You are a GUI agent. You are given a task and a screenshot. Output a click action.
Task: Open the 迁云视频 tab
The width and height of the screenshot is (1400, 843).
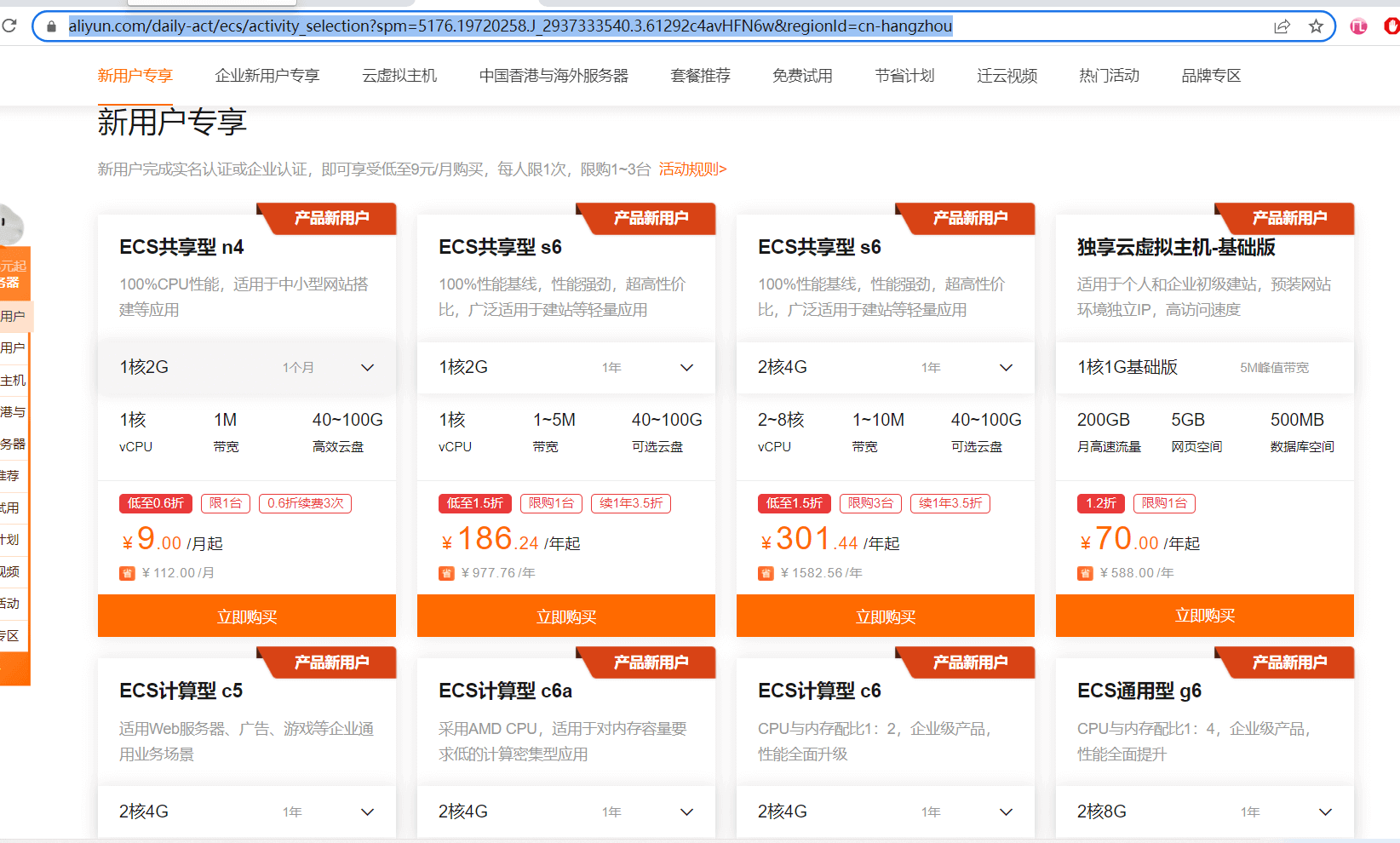(x=1007, y=76)
